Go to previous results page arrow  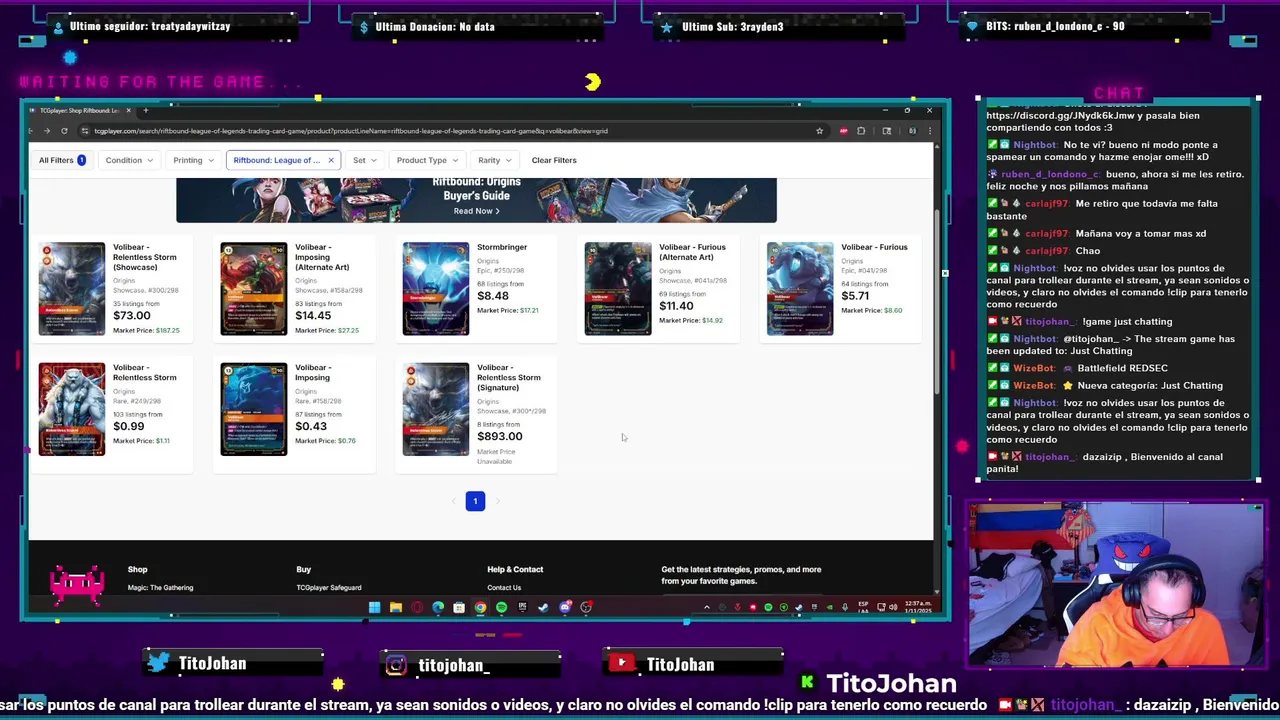[x=453, y=501]
